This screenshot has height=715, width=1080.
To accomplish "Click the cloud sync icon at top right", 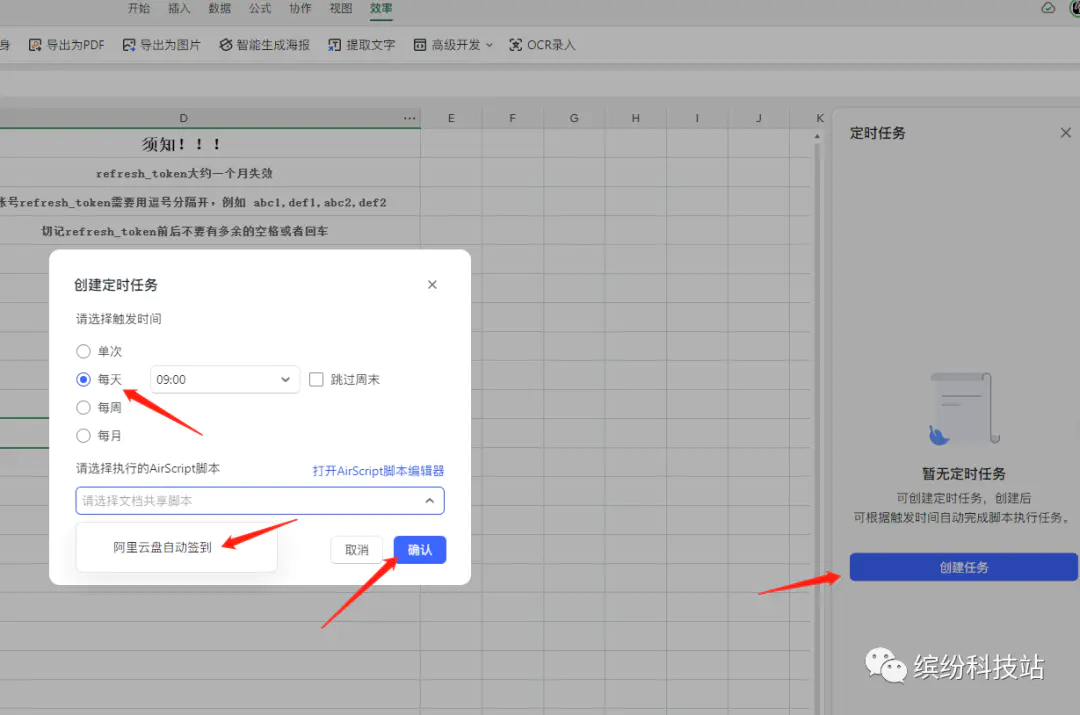I will 1048,8.
